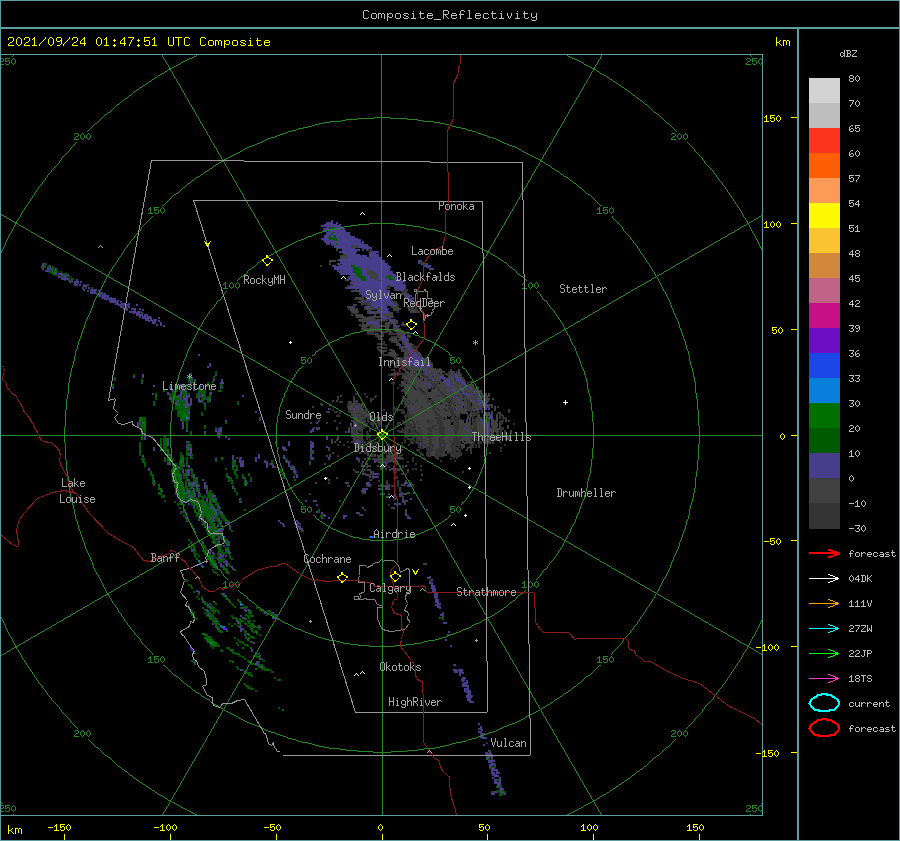Click the yellow radar-center diamond at Olds
The width and height of the screenshot is (900, 841).
pyautogui.click(x=382, y=435)
